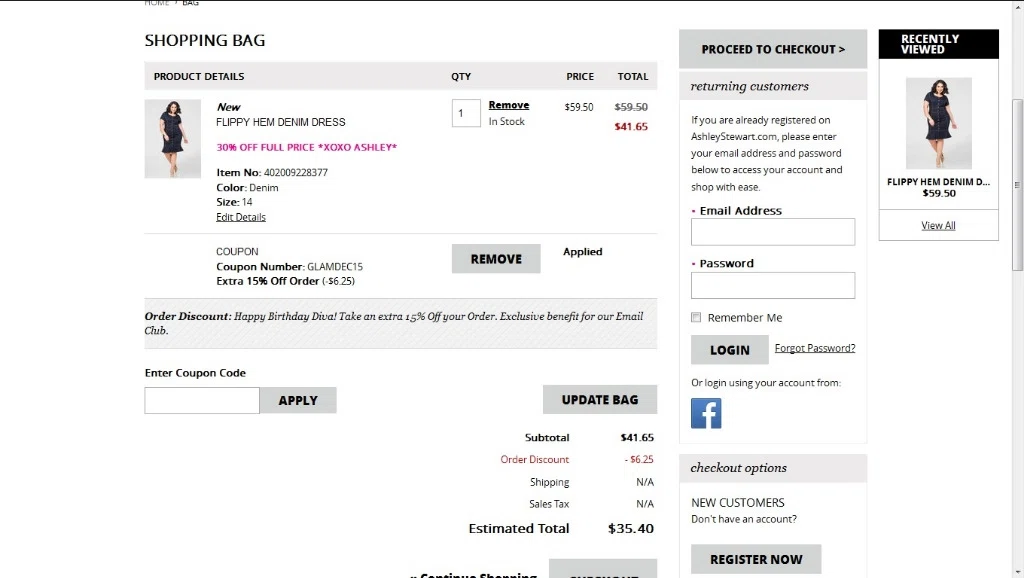Proceed to checkout using the top button

773,49
